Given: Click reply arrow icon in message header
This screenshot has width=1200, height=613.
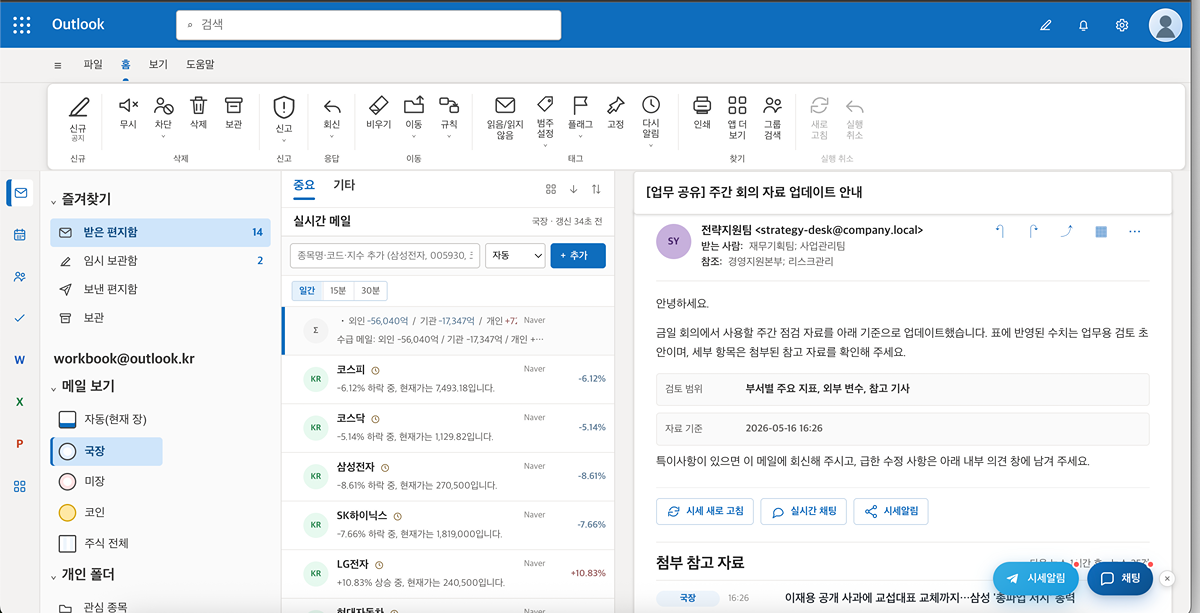Looking at the screenshot, I should 1000,231.
